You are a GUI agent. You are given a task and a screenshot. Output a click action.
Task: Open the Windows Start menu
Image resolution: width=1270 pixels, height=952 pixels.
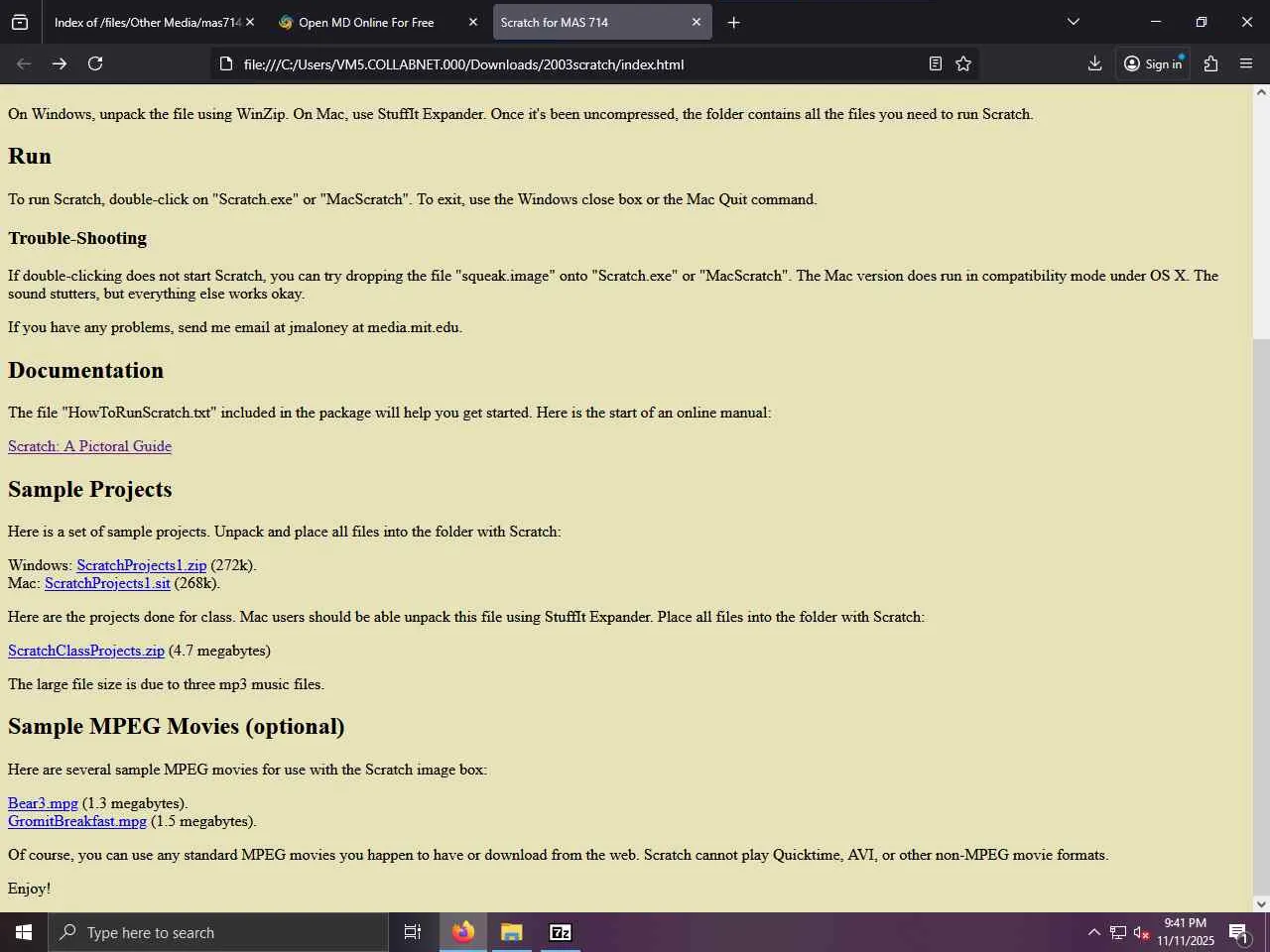pyautogui.click(x=24, y=932)
